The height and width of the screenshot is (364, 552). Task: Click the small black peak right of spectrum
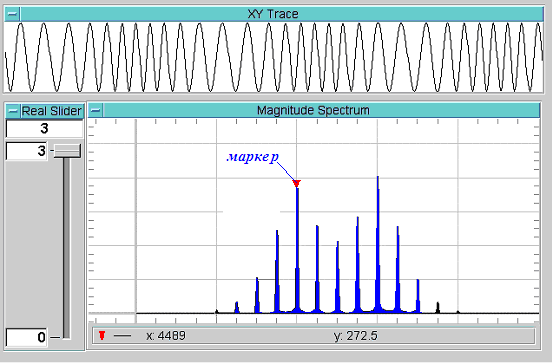point(438,307)
